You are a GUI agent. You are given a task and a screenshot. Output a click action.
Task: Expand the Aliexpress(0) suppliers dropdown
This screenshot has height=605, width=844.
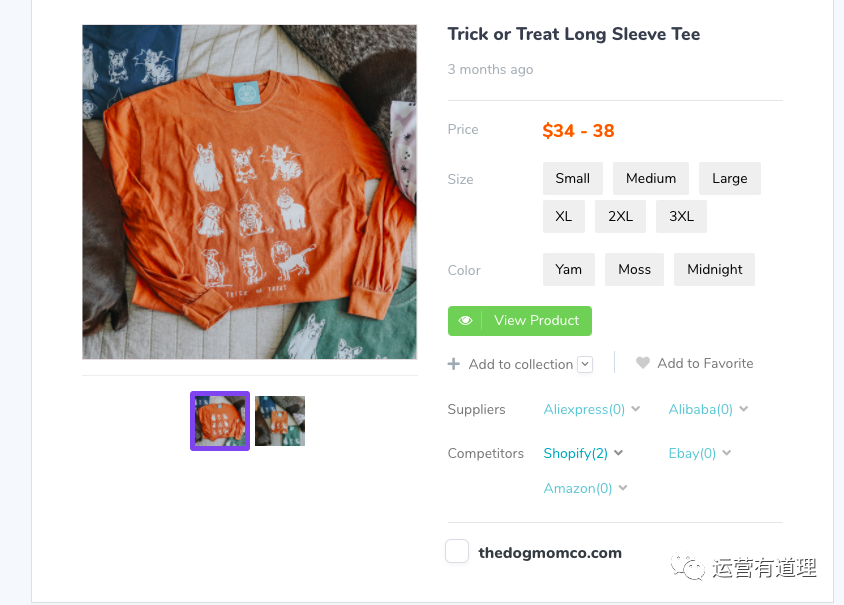pos(636,409)
